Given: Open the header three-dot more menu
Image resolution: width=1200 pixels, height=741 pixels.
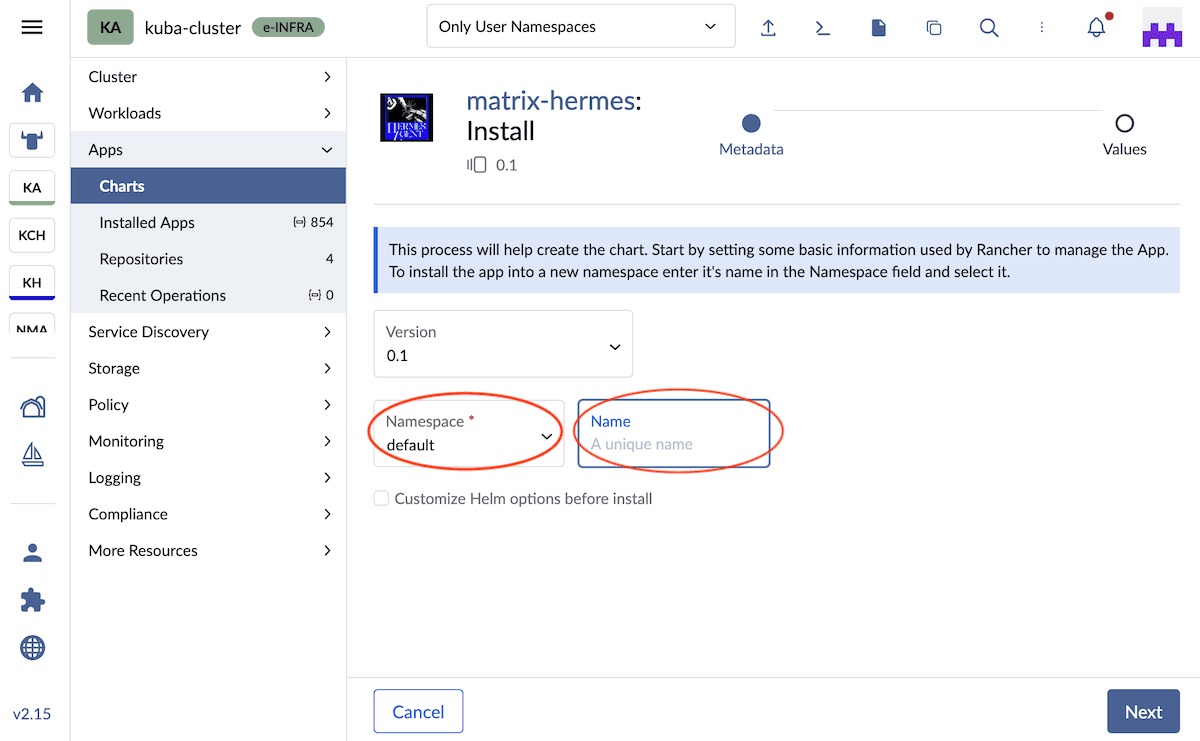Looking at the screenshot, I should click(x=1042, y=28).
